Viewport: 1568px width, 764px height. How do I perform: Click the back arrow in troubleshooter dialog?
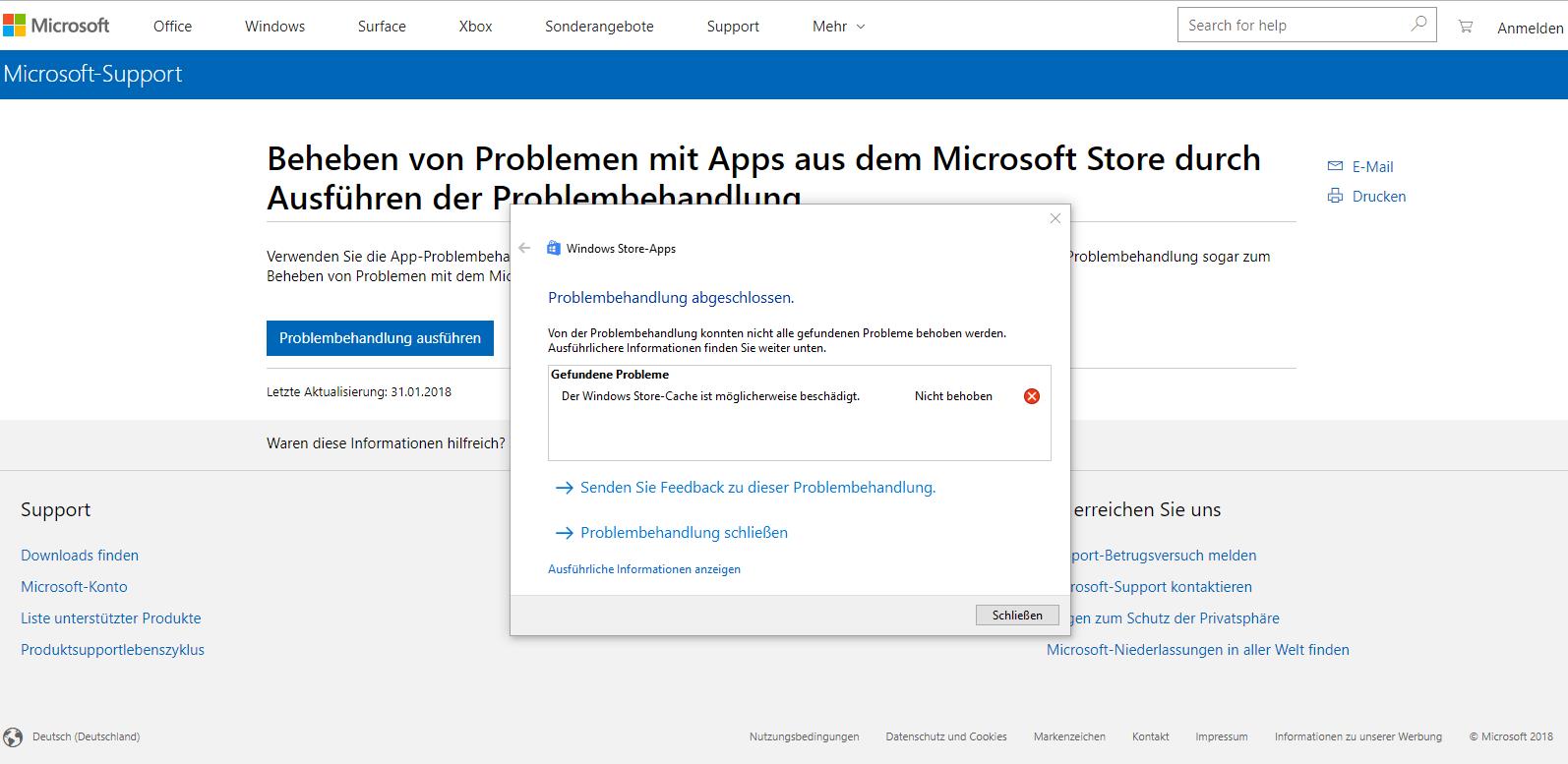524,248
